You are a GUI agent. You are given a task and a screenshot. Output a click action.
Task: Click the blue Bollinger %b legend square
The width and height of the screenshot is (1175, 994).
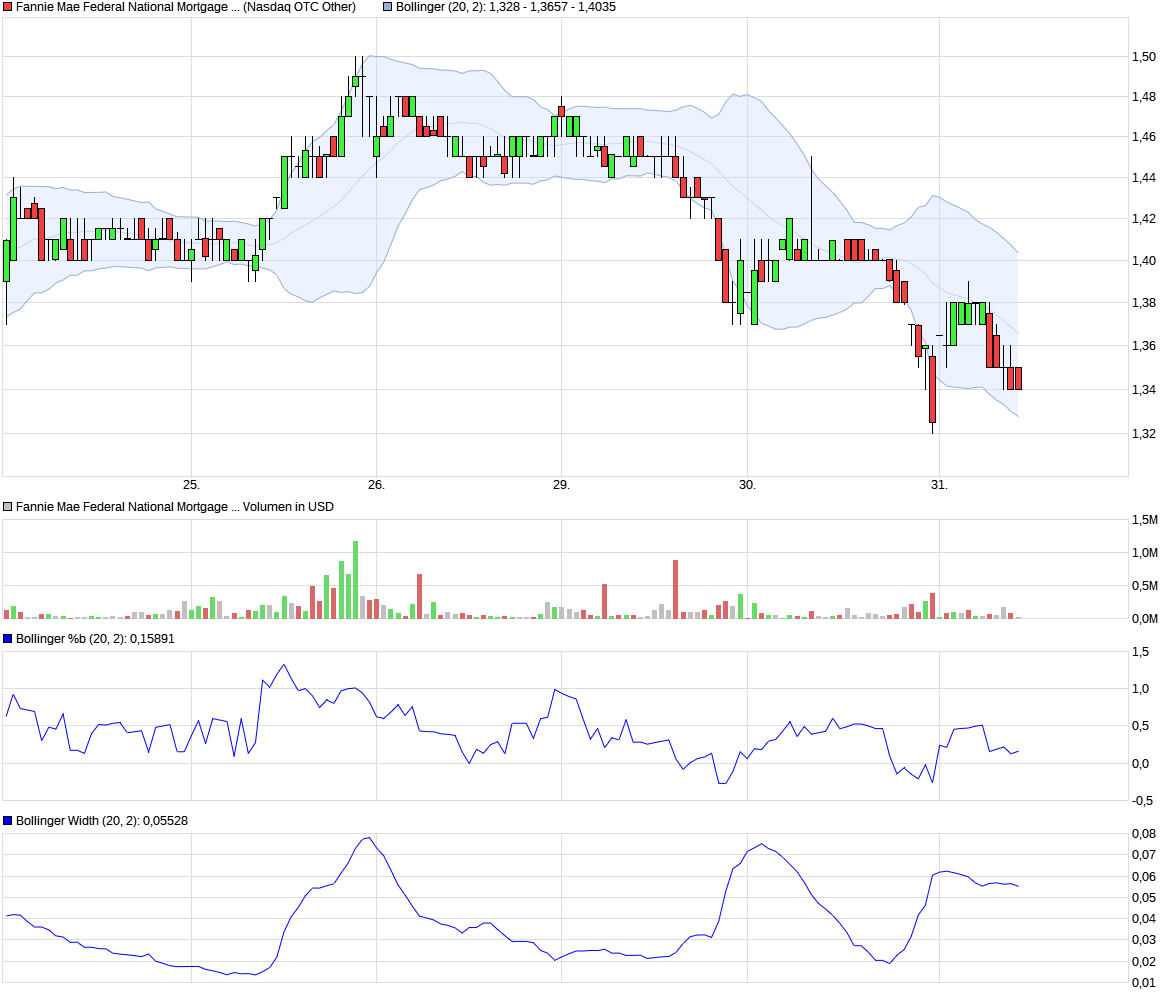(7, 638)
